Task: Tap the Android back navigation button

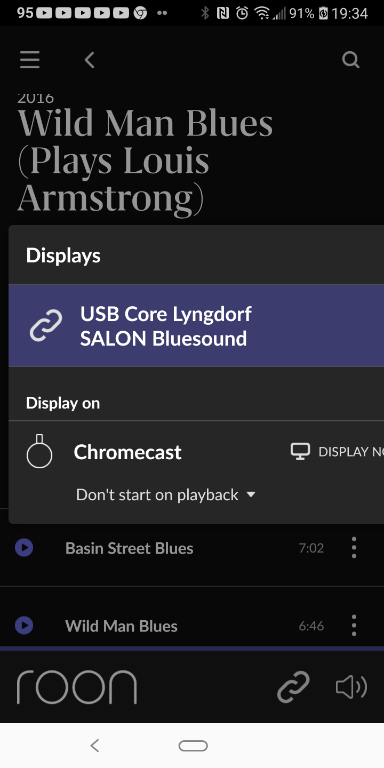Action: [x=95, y=745]
